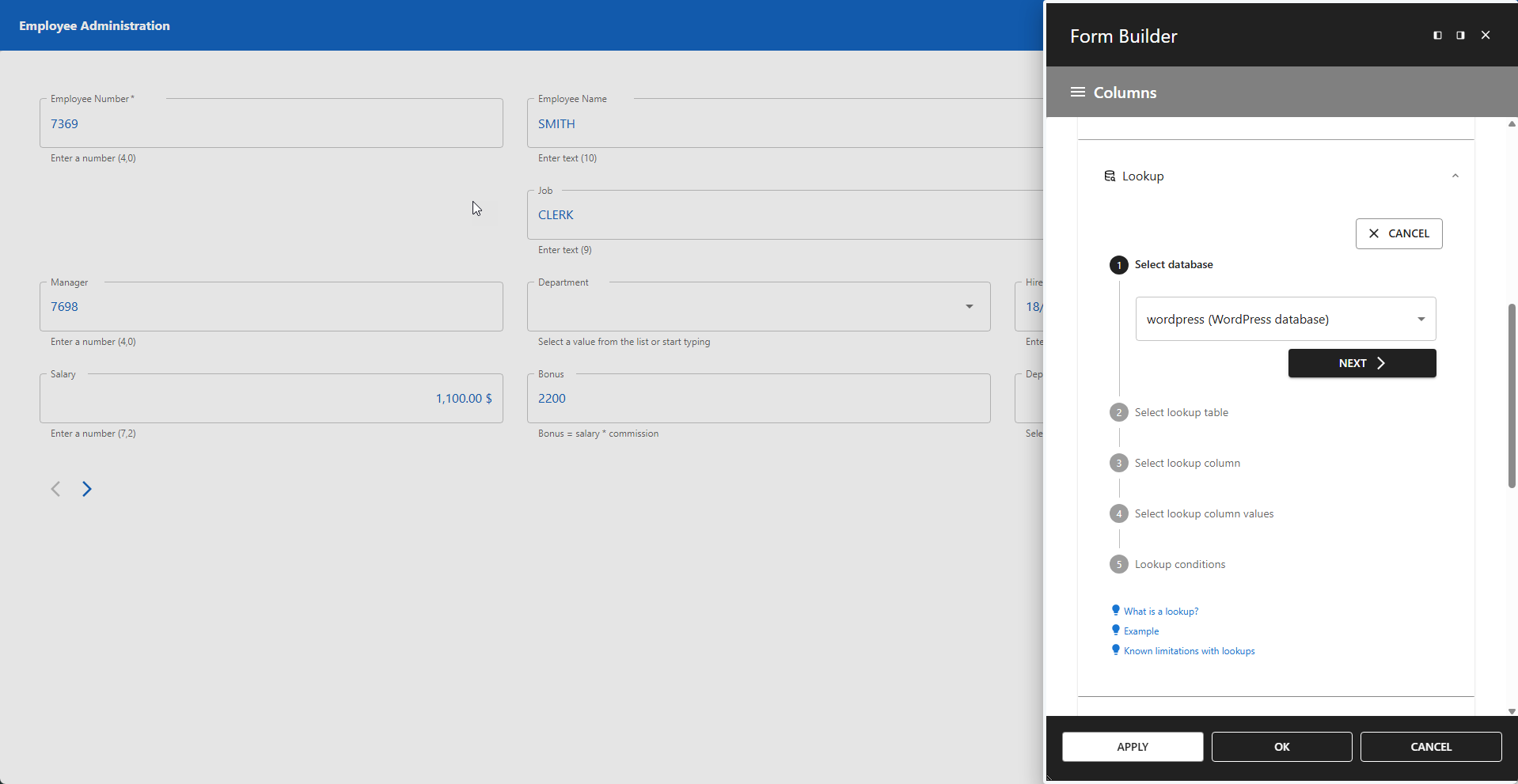This screenshot has height=784, width=1518.
Task: Click the dock-panel-right icon in Form Builder titlebar
Action: [x=1459, y=35]
